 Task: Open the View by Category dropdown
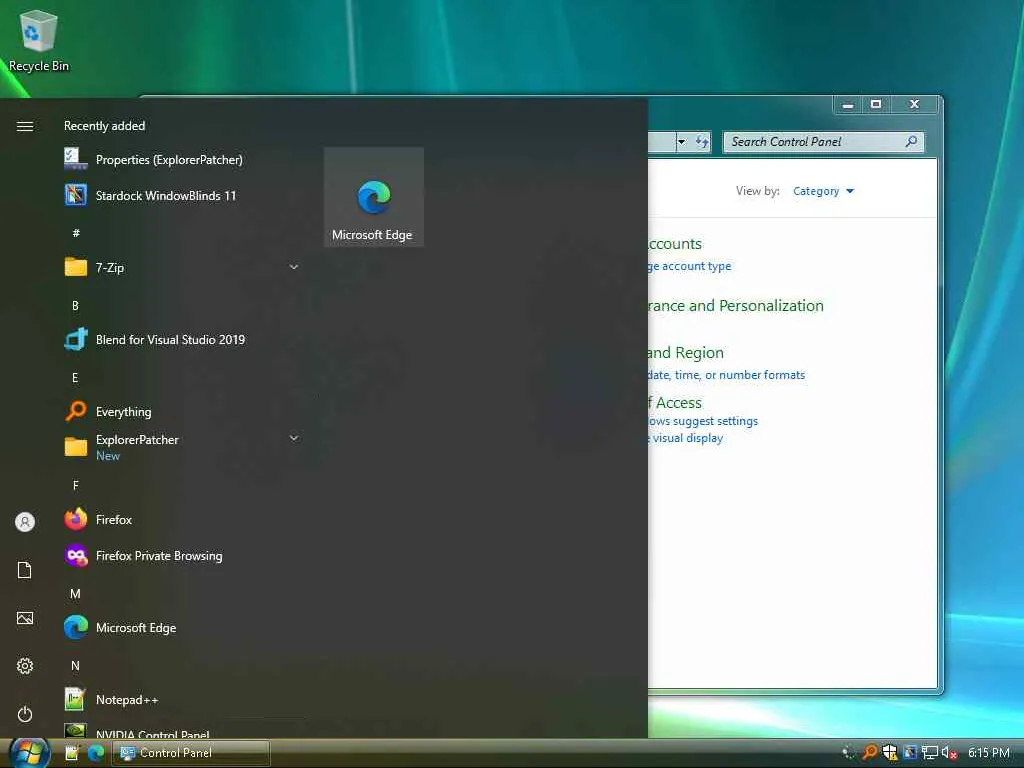tap(824, 191)
